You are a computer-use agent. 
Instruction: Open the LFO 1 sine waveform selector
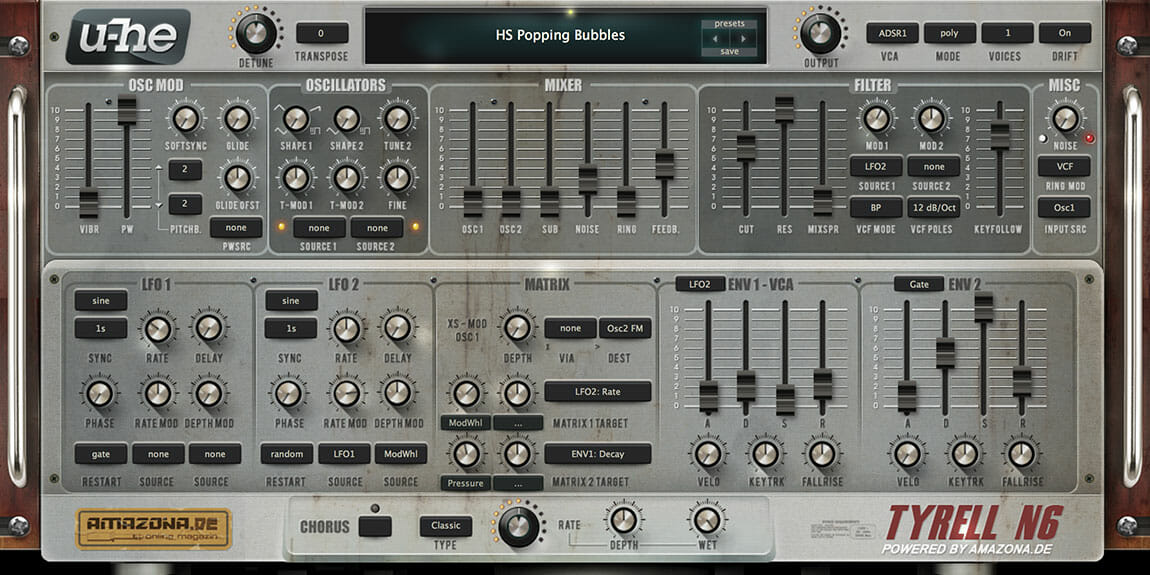coord(100,301)
